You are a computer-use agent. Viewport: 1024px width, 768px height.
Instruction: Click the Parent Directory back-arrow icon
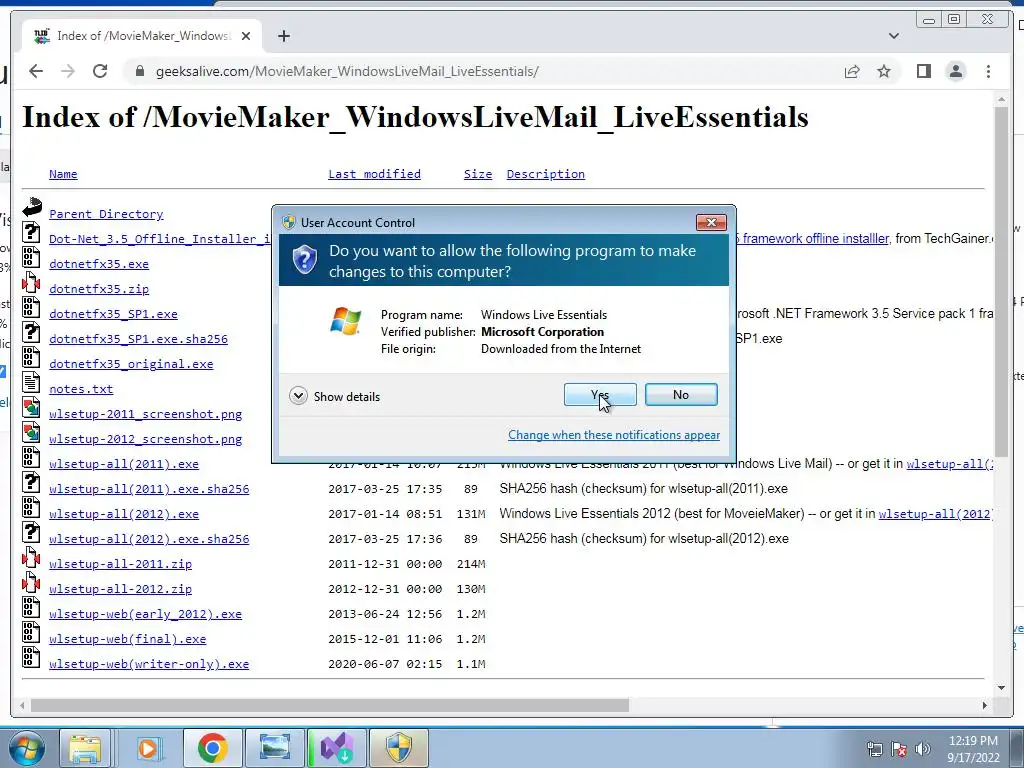pyautogui.click(x=31, y=207)
